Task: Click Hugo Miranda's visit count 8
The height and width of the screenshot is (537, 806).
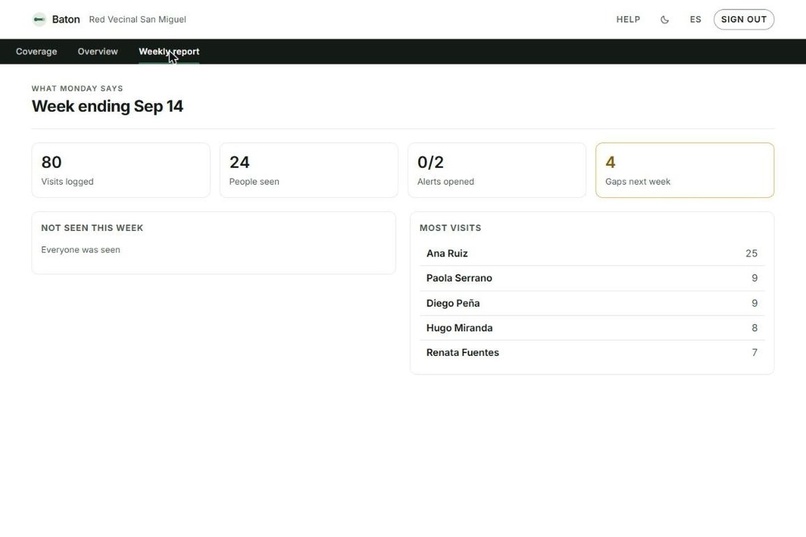Action: pos(754,328)
